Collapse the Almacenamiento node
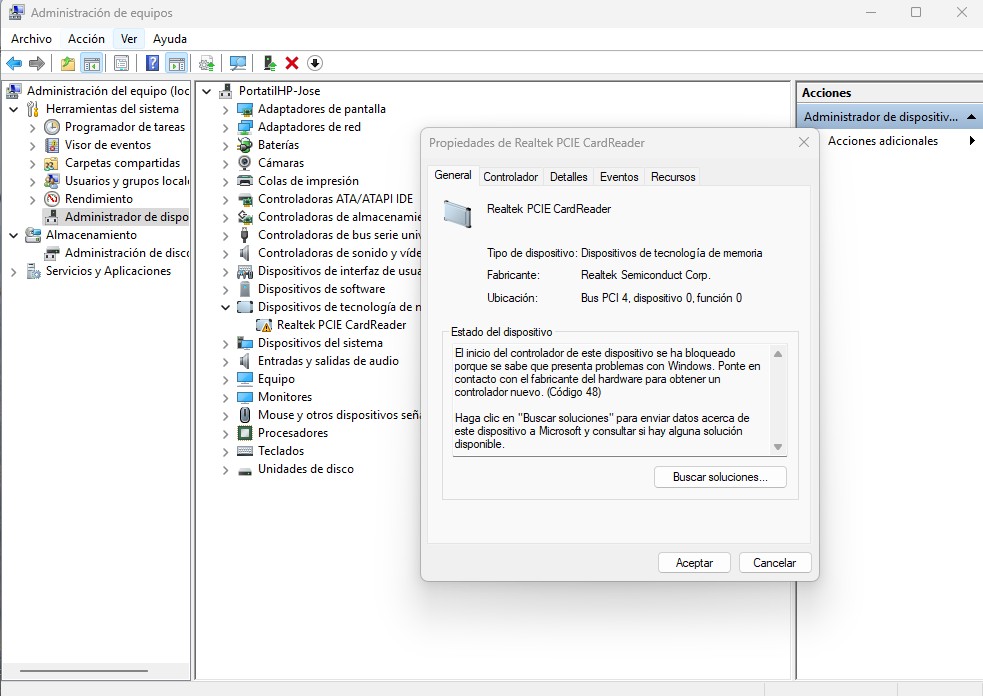Image resolution: width=983 pixels, height=696 pixels. click(14, 236)
